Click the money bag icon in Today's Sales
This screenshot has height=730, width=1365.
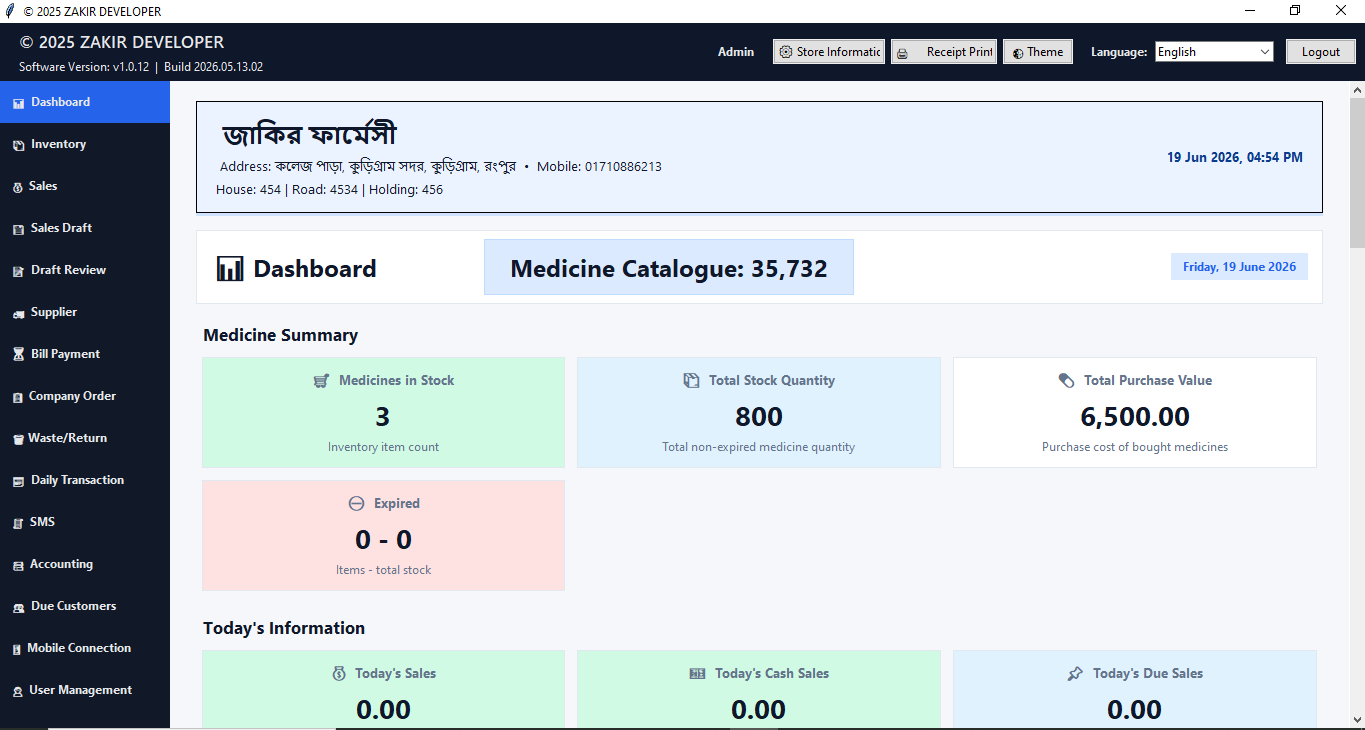coord(339,674)
